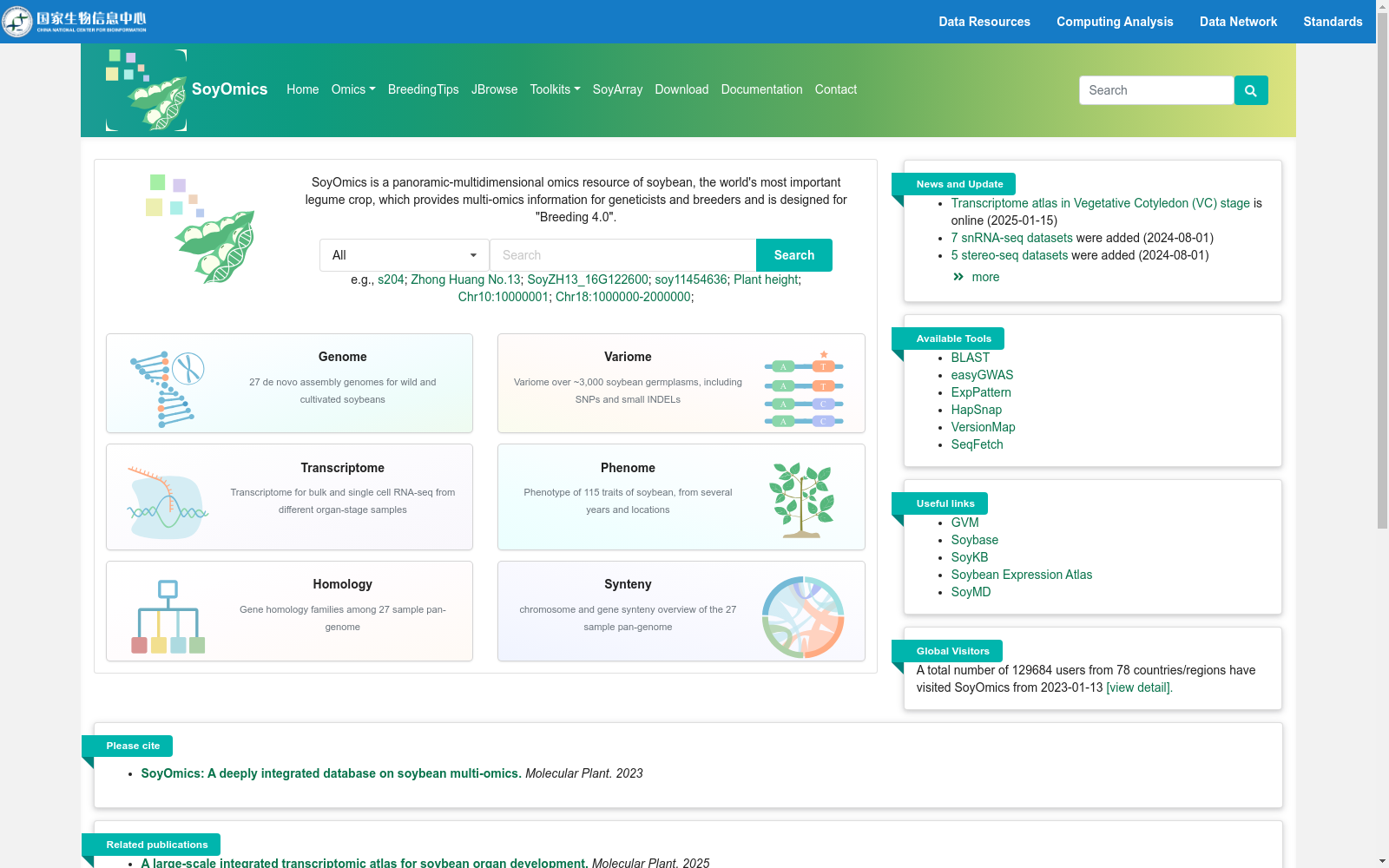Open the easyGWAS tool link
Image resolution: width=1389 pixels, height=868 pixels.
[982, 375]
